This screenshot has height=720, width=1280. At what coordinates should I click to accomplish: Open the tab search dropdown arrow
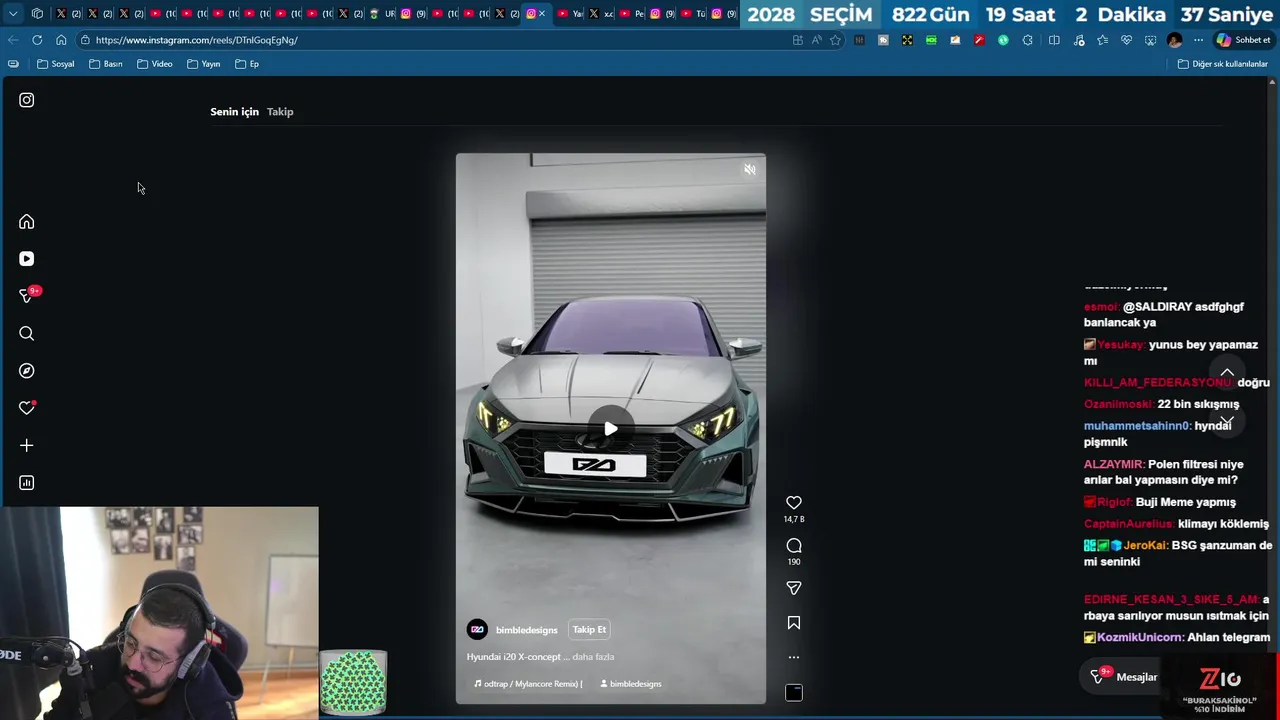13,14
